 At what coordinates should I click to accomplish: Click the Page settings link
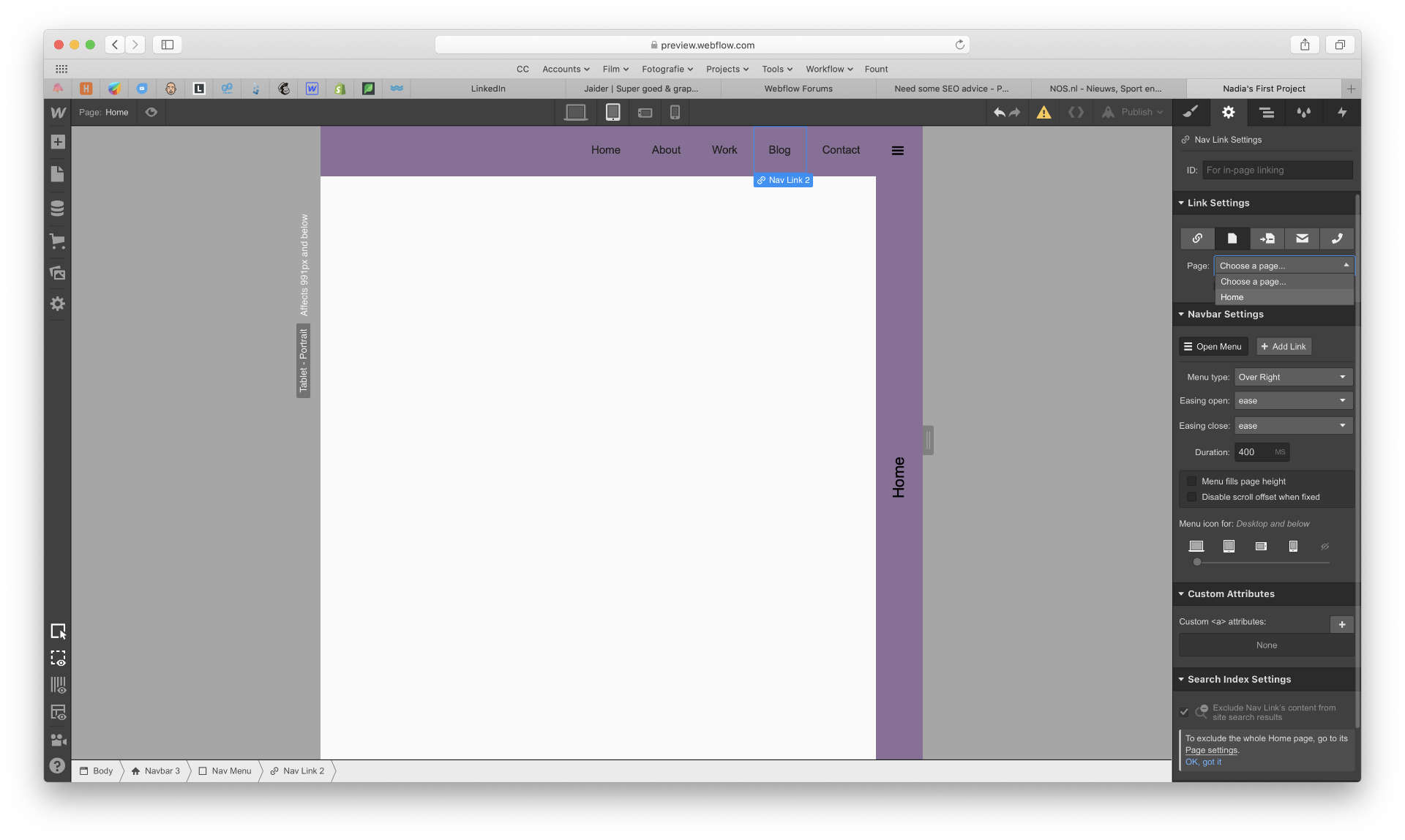click(1211, 750)
